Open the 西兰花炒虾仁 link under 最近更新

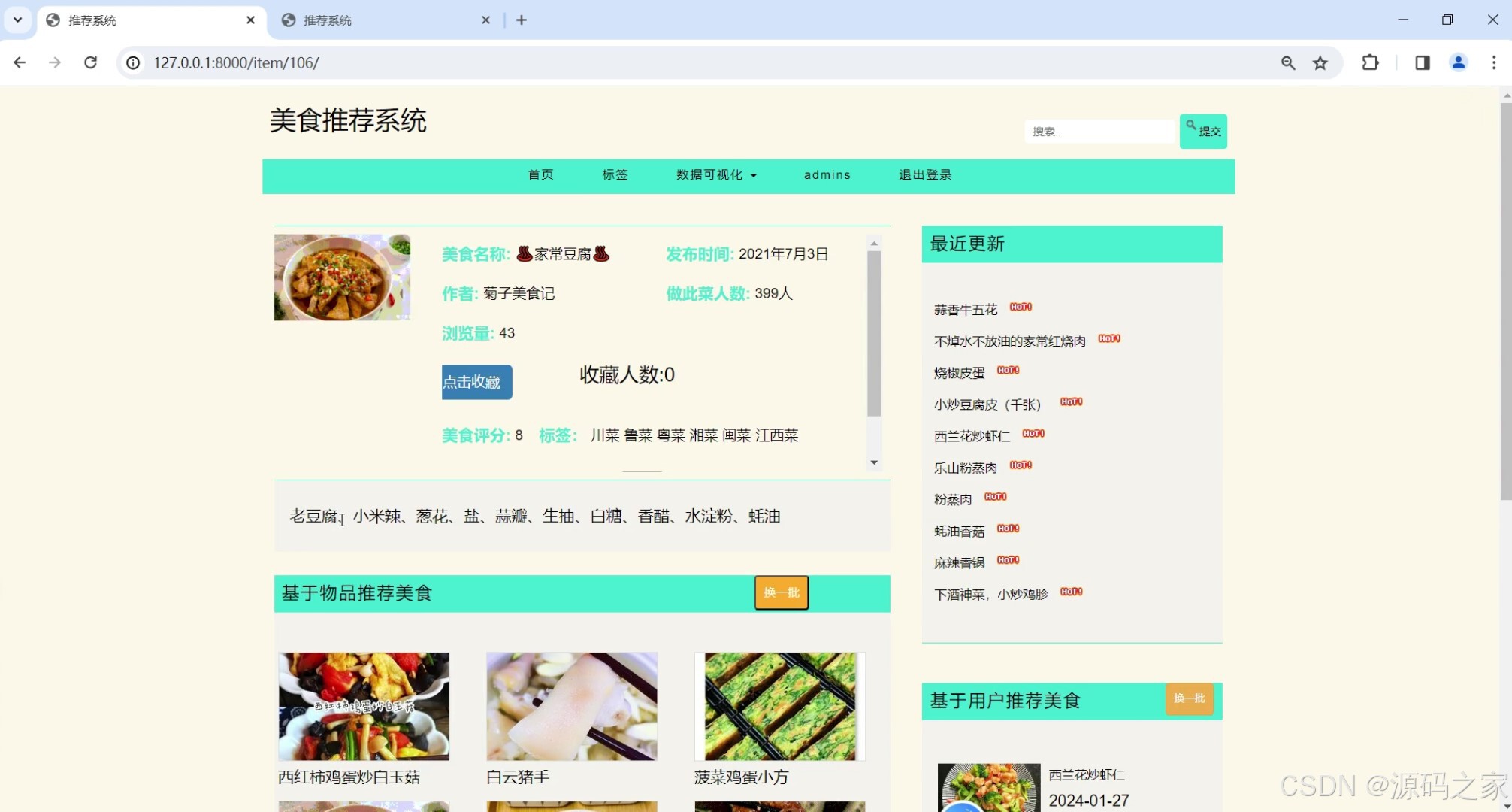click(971, 435)
